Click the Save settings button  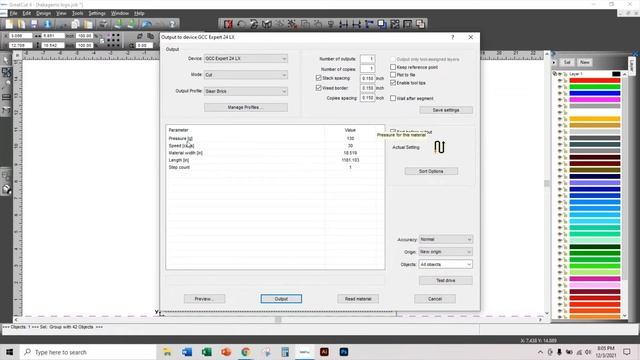click(x=446, y=110)
